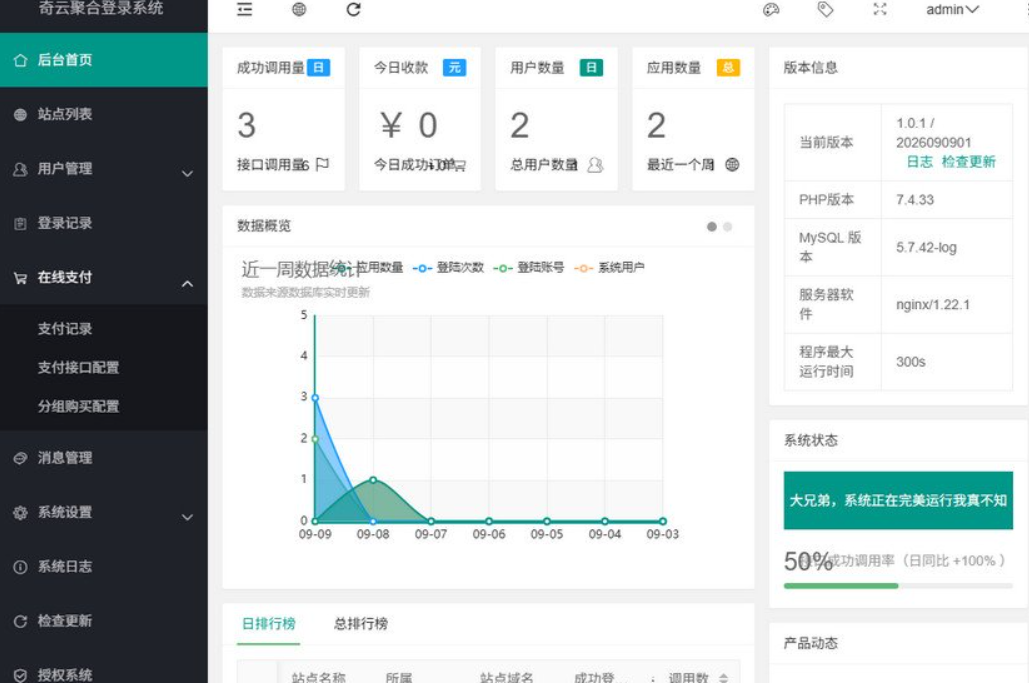1029x683 pixels.
Task: Click the 站点名称 column header
Action: point(319,678)
